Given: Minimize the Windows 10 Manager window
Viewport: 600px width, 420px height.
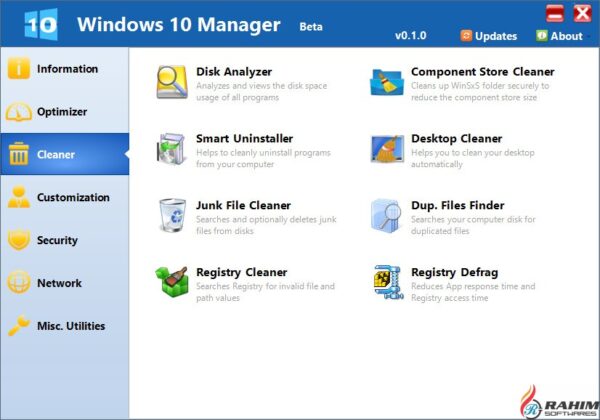Looking at the screenshot, I should [555, 14].
